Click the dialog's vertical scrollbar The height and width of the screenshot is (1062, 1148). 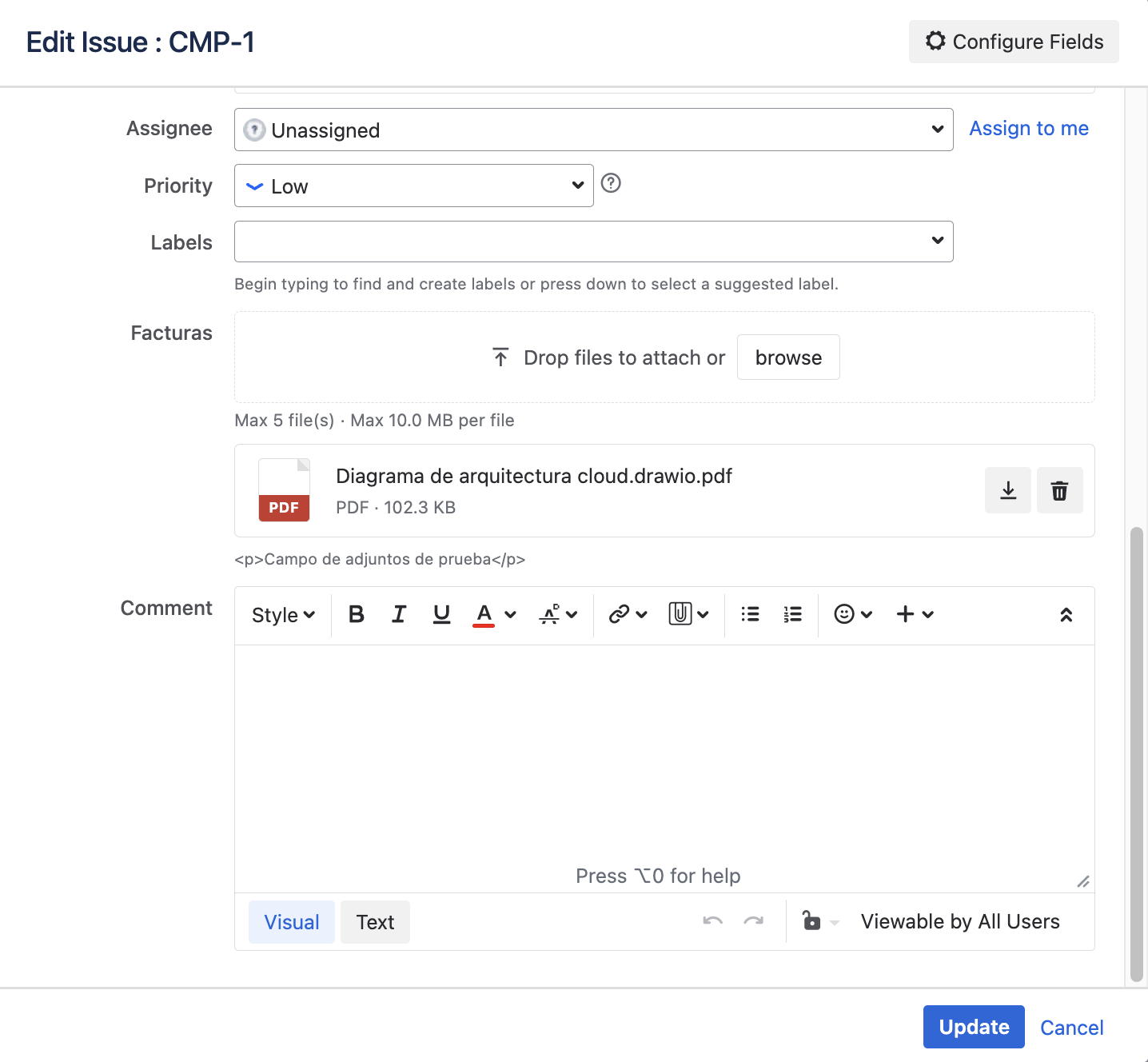click(1136, 754)
